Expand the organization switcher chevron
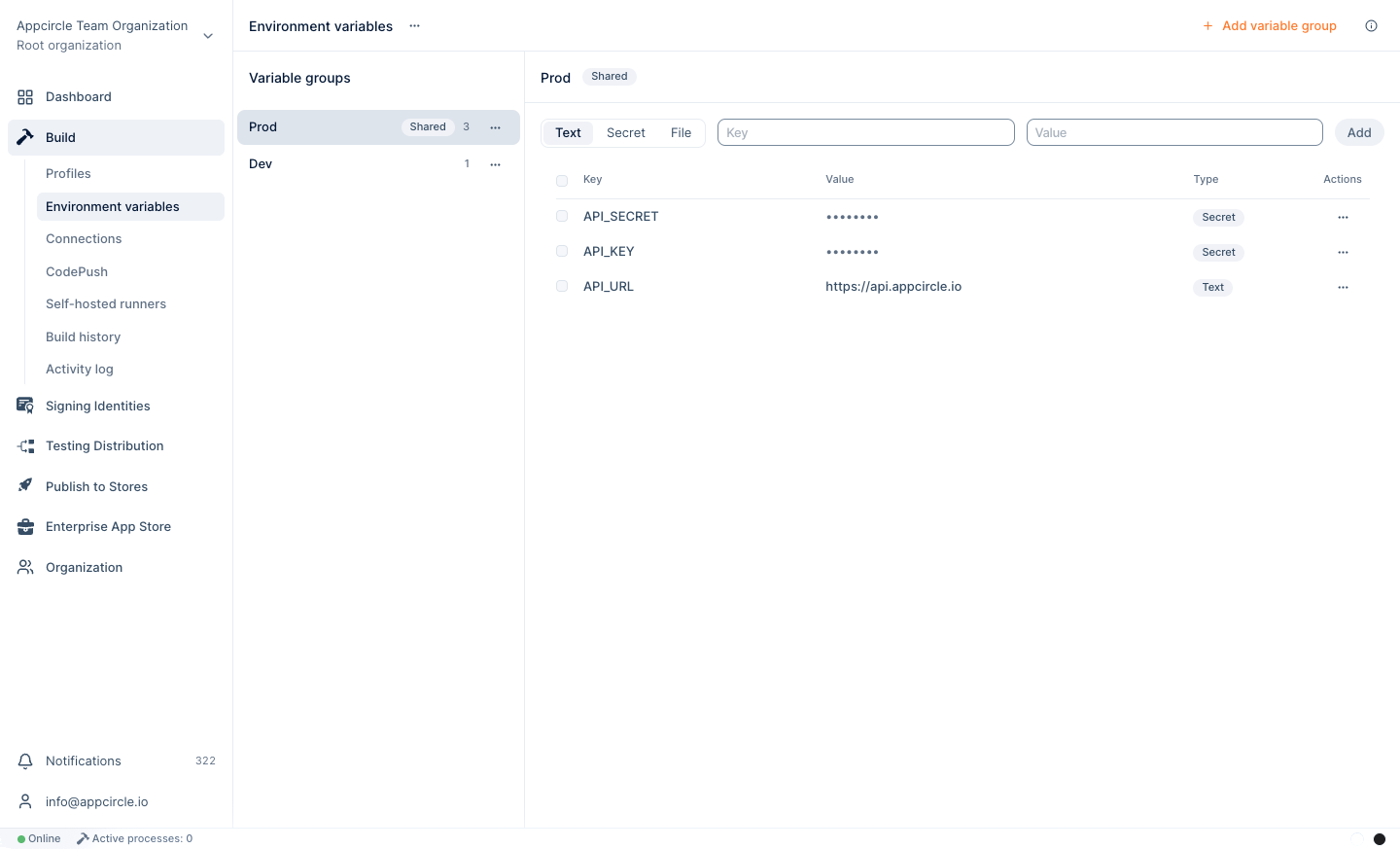This screenshot has height=849, width=1400. 208,36
